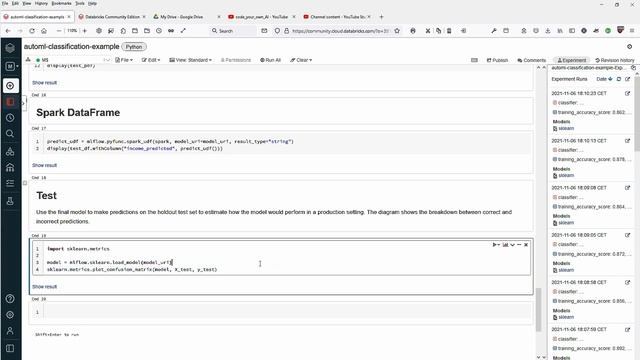Image resolution: width=640 pixels, height=360 pixels.
Task: Refresh the Experiment Runs list
Action: [x=619, y=79]
